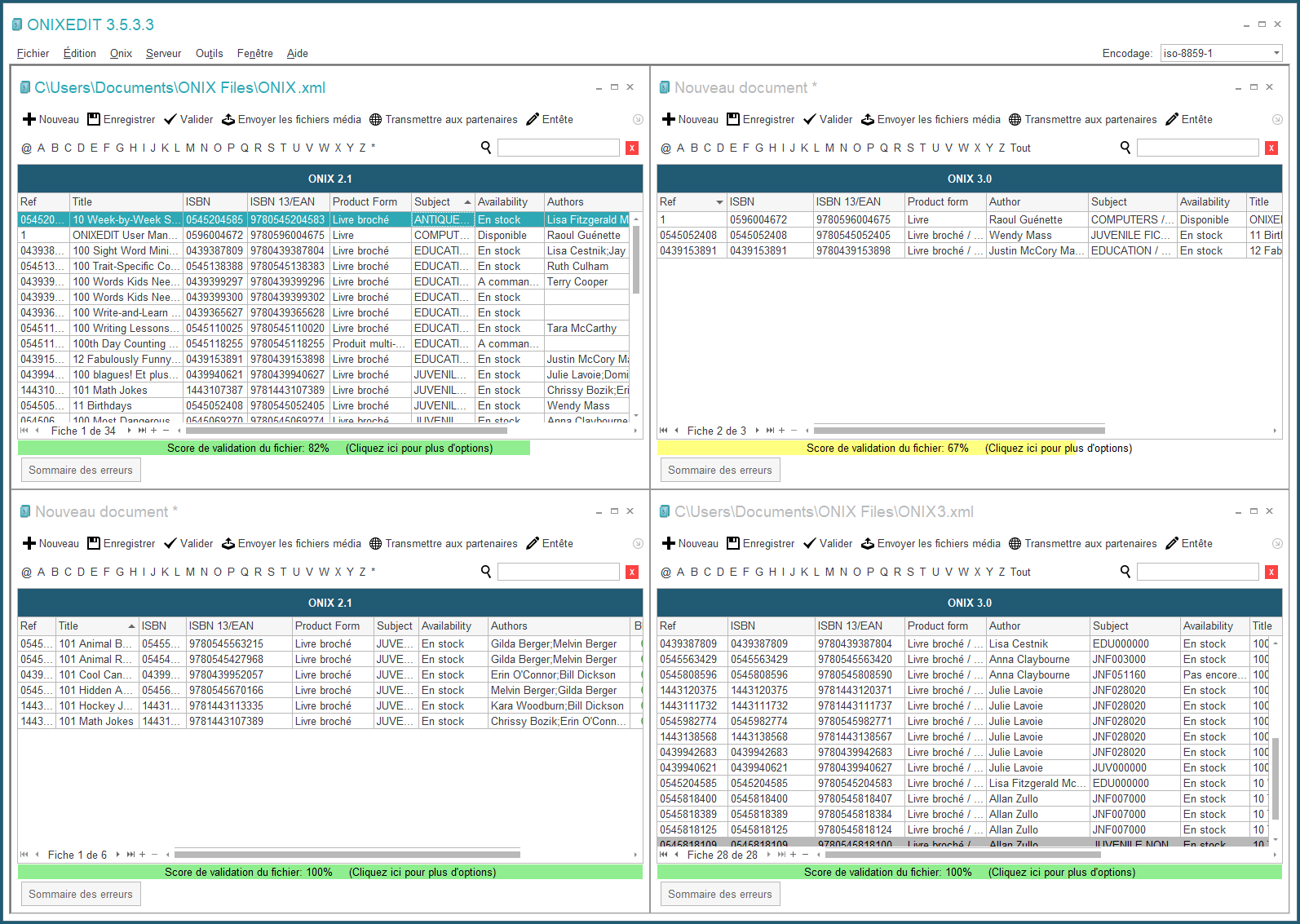The image size is (1300, 924).
Task: Remove record with minus in Nouveau document ONIX 2.1 navigator
Action: coord(155,854)
